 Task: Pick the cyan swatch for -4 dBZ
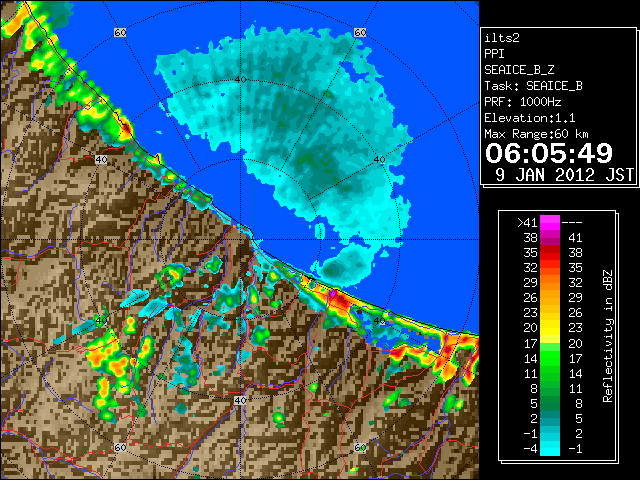pyautogui.click(x=550, y=449)
